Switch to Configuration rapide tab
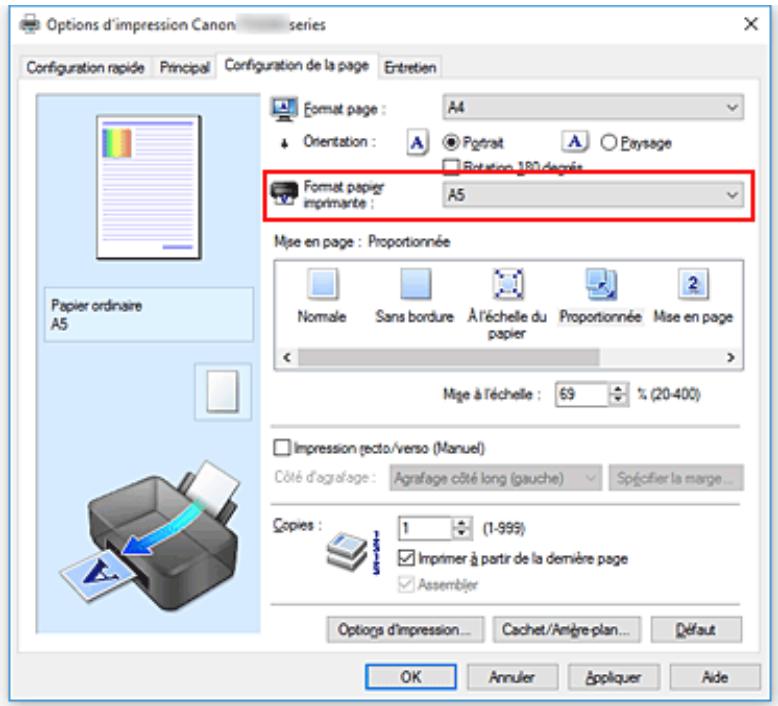 coord(85,67)
